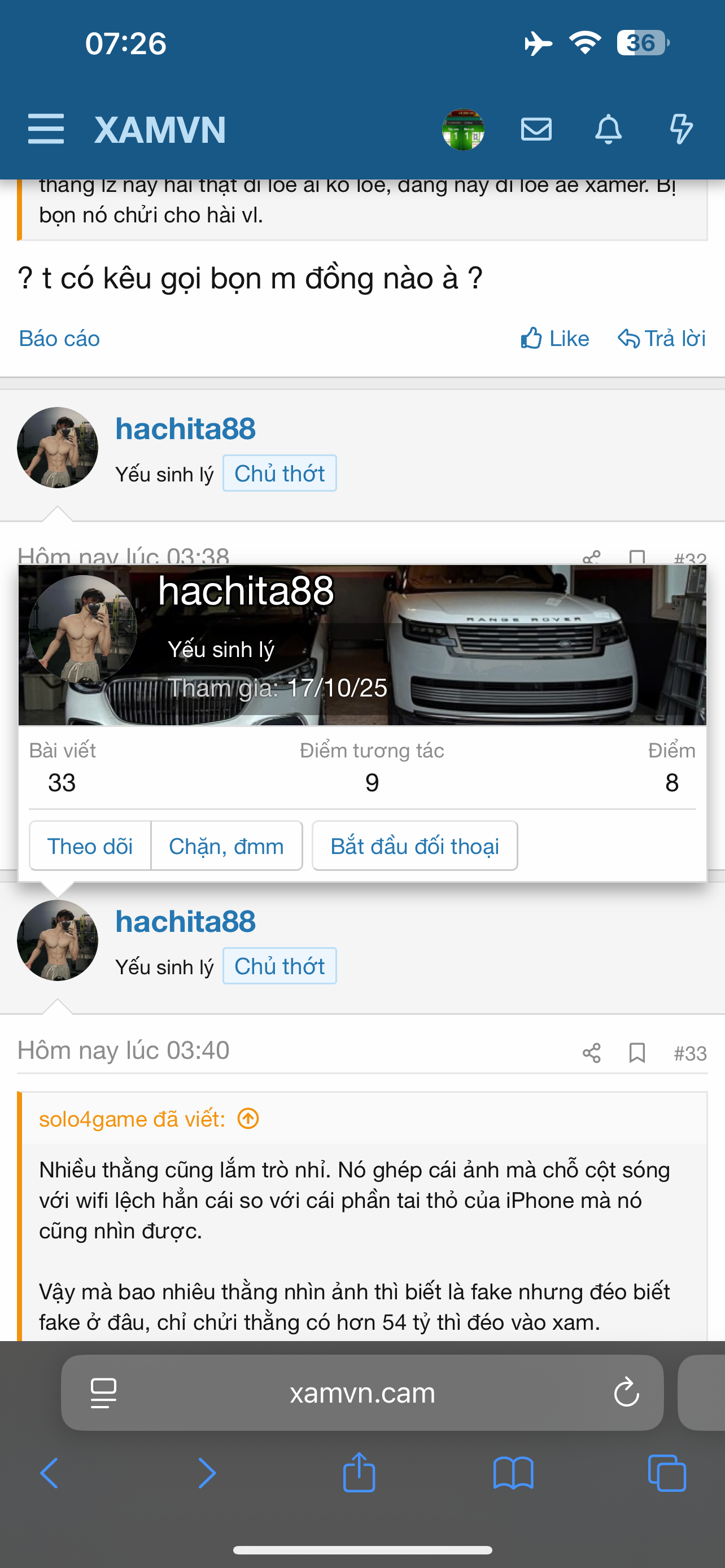
Task: Open the inbox envelope icon
Action: pyautogui.click(x=536, y=129)
